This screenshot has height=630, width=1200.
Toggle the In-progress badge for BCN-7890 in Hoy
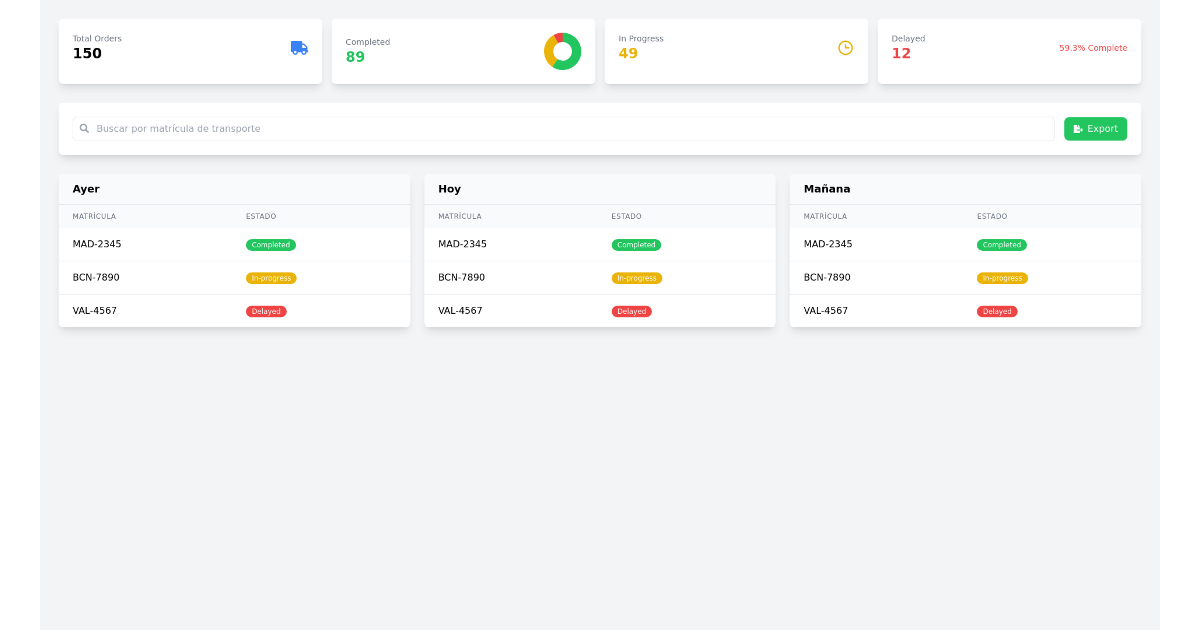click(x=637, y=277)
